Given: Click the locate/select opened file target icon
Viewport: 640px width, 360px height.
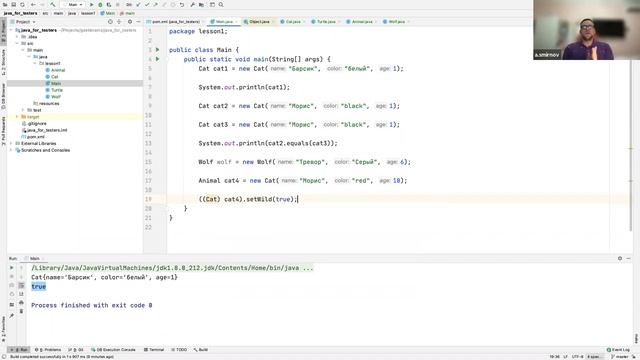Looking at the screenshot, I should pos(110,22).
